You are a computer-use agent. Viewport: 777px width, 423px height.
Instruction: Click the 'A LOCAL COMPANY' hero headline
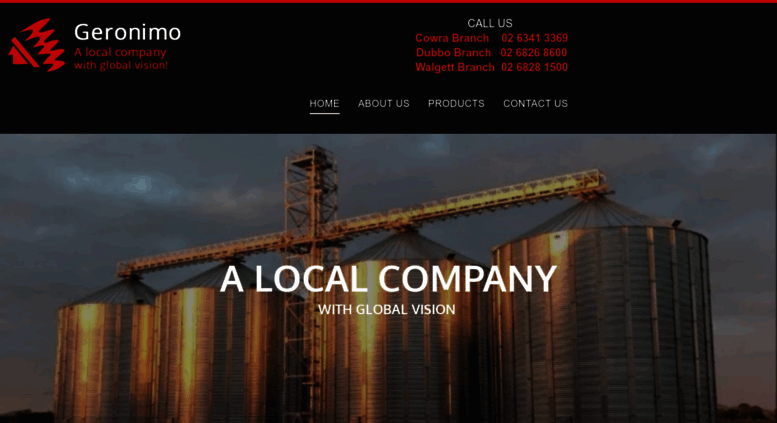[x=388, y=279]
